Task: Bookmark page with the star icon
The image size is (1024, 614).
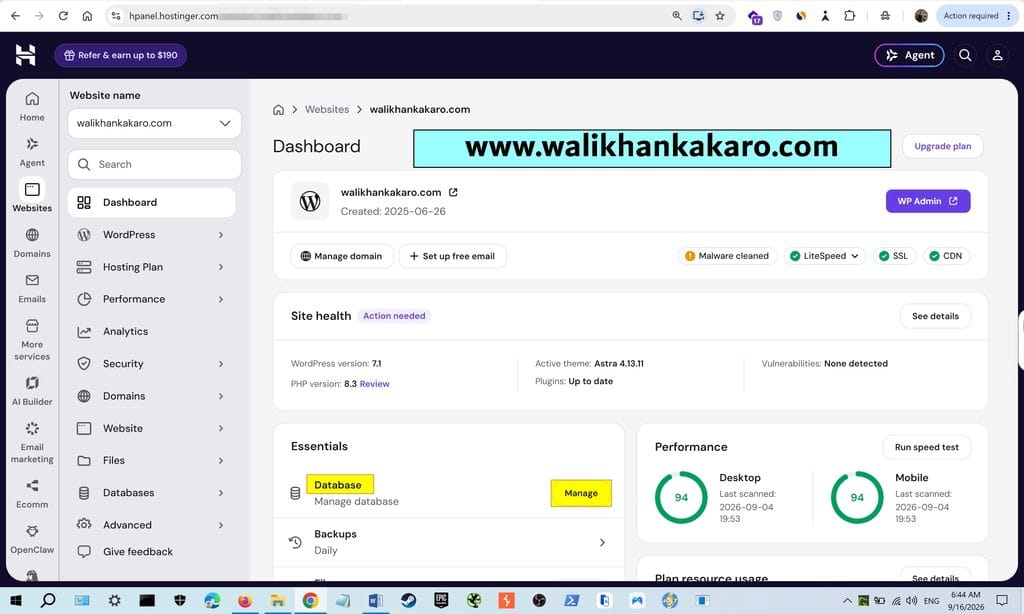Action: point(720,16)
